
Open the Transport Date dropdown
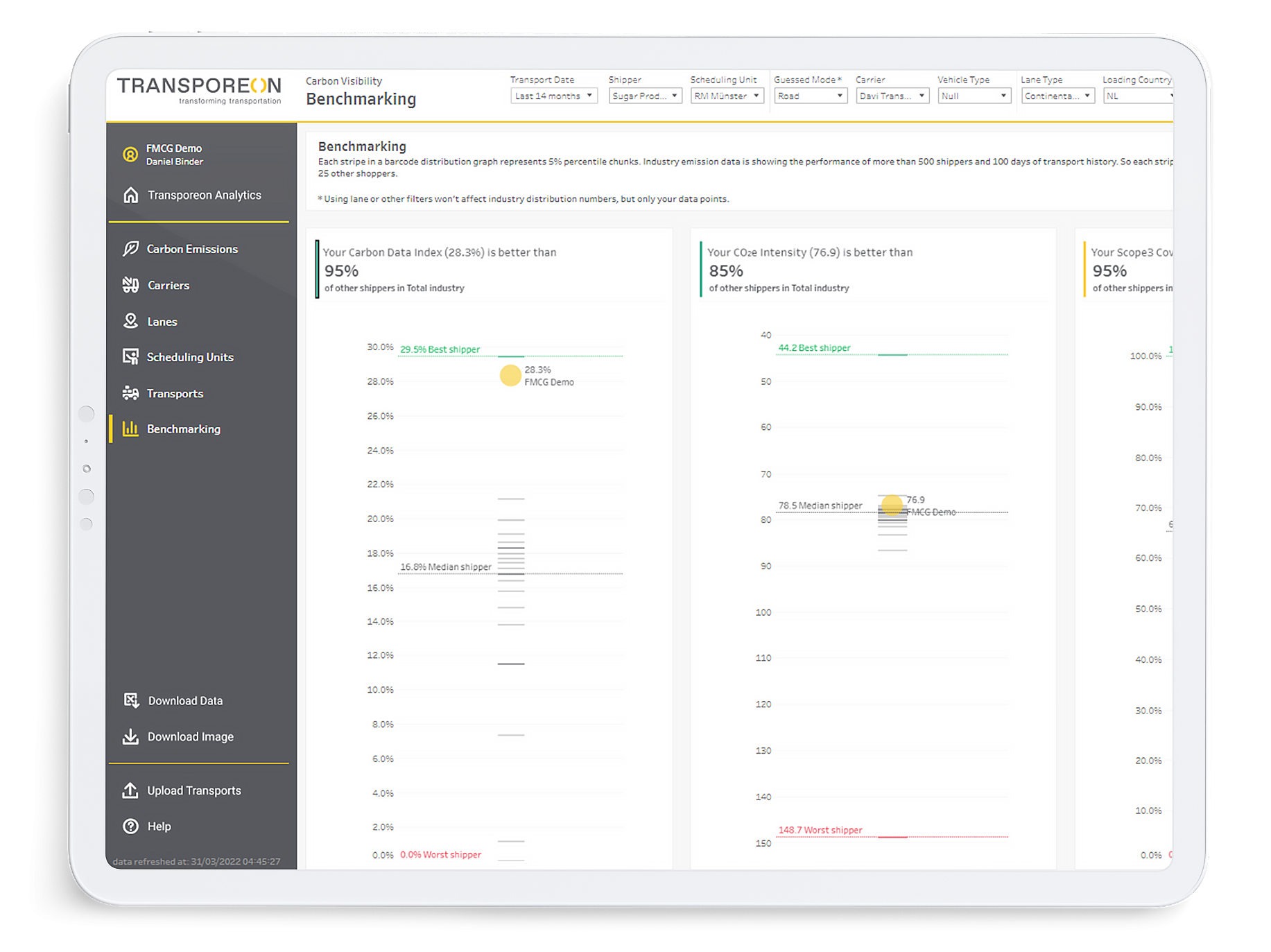pos(553,96)
